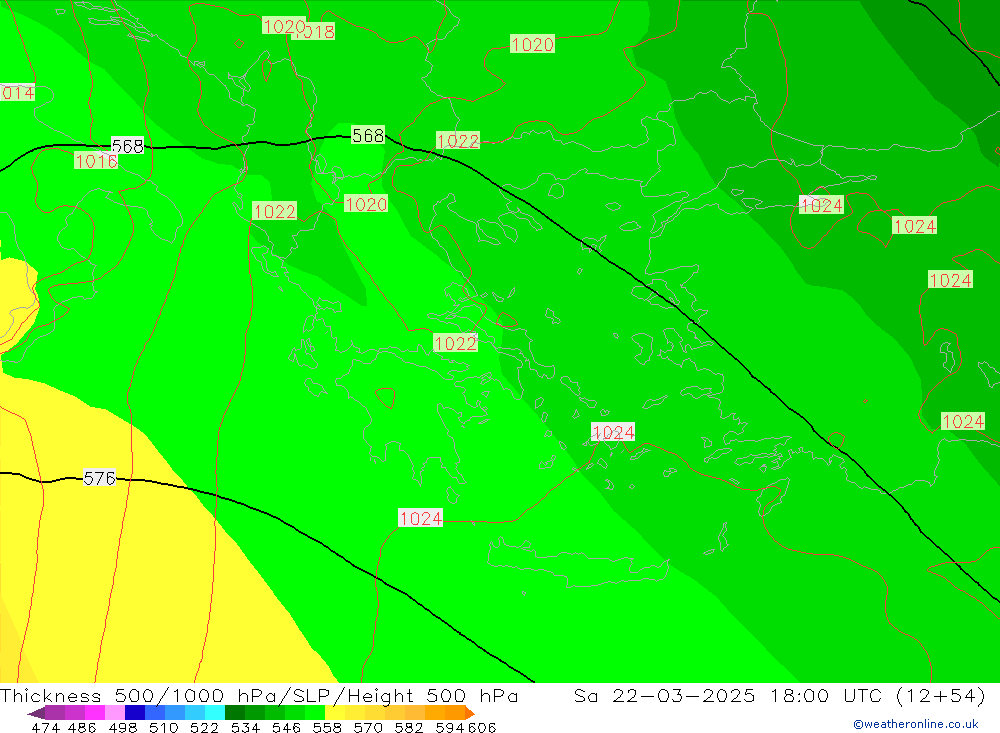
Task: Click the 498 legend value
Action: click(122, 727)
